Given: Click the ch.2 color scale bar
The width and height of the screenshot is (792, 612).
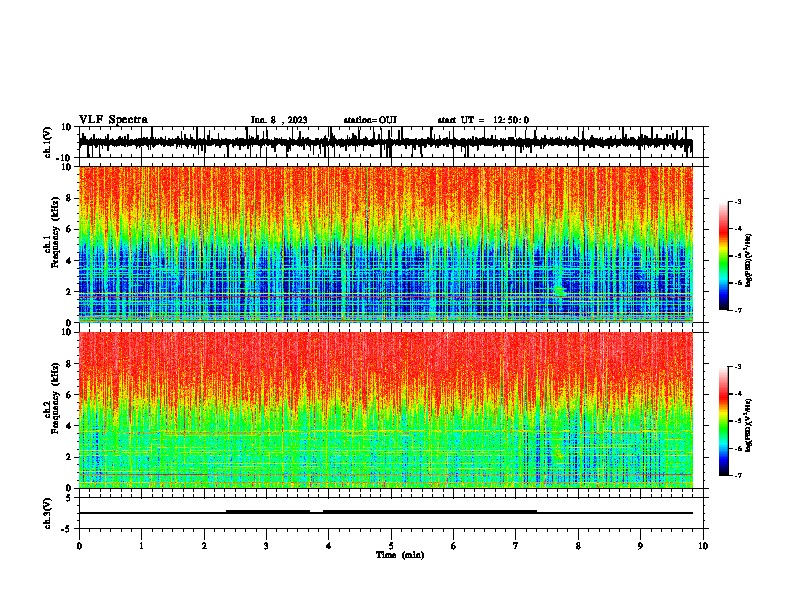Looking at the screenshot, I should [x=724, y=421].
